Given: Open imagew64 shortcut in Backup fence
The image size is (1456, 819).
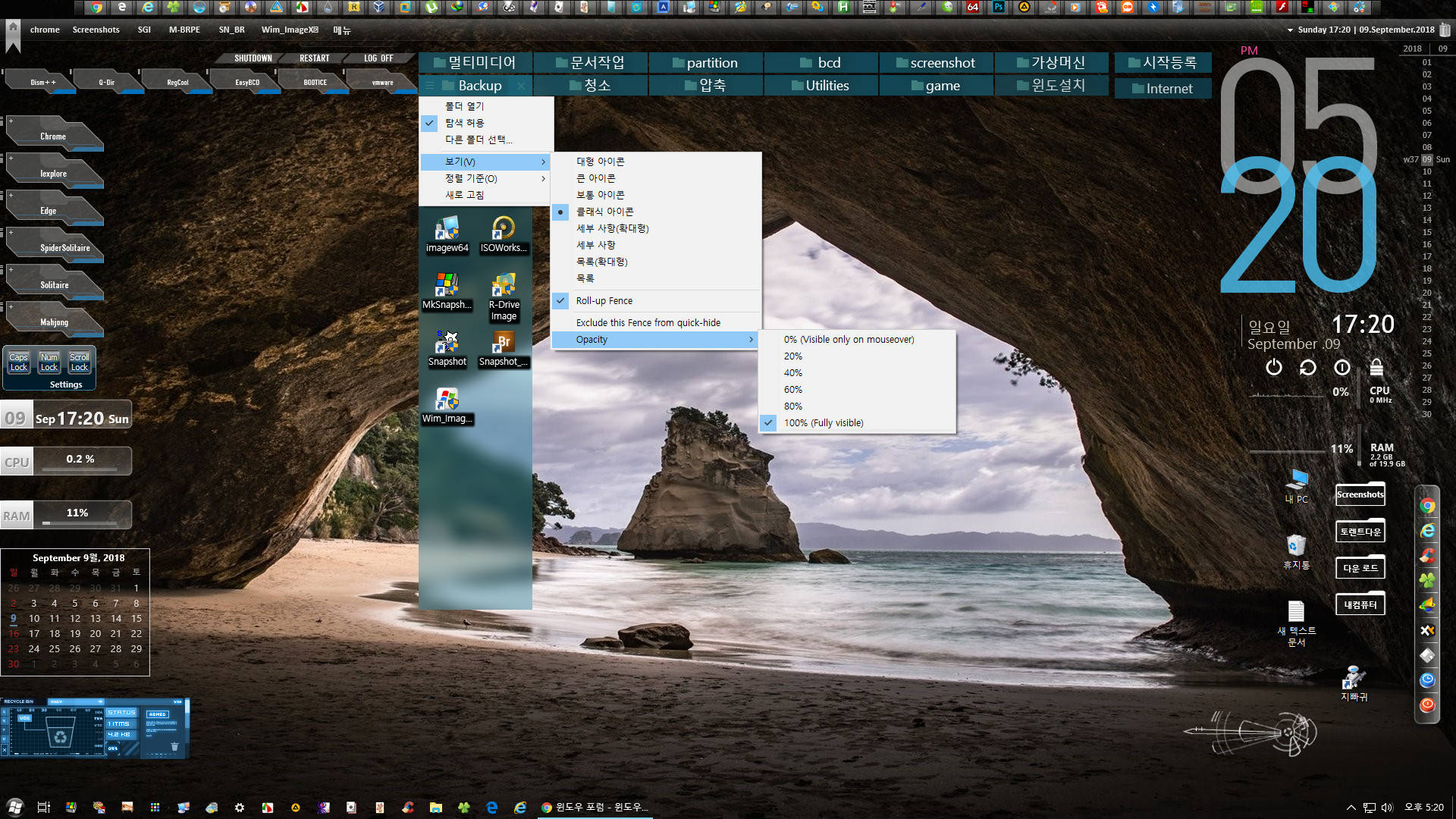Looking at the screenshot, I should tap(447, 234).
